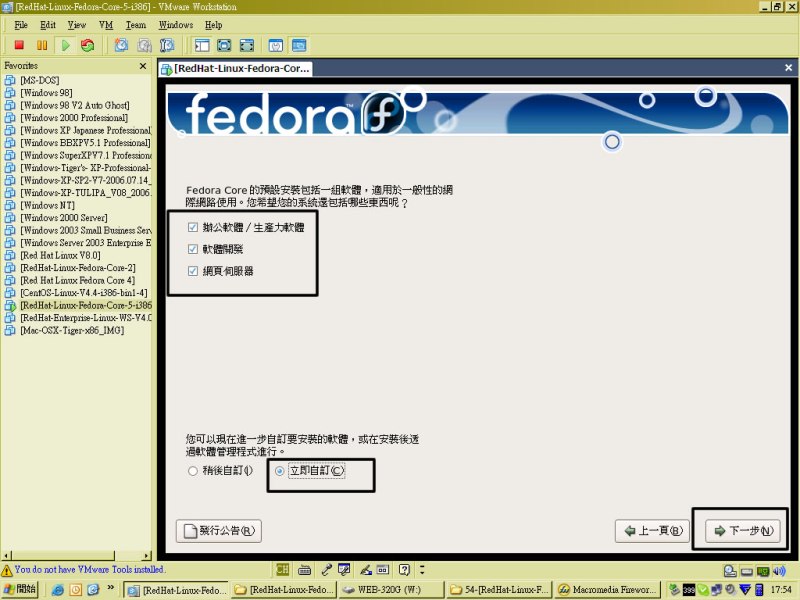Viewport: 800px width, 600px height.
Task: Select [CentOS-Linux-V4.4-i386-bin1-4] favorite
Action: tap(84, 293)
